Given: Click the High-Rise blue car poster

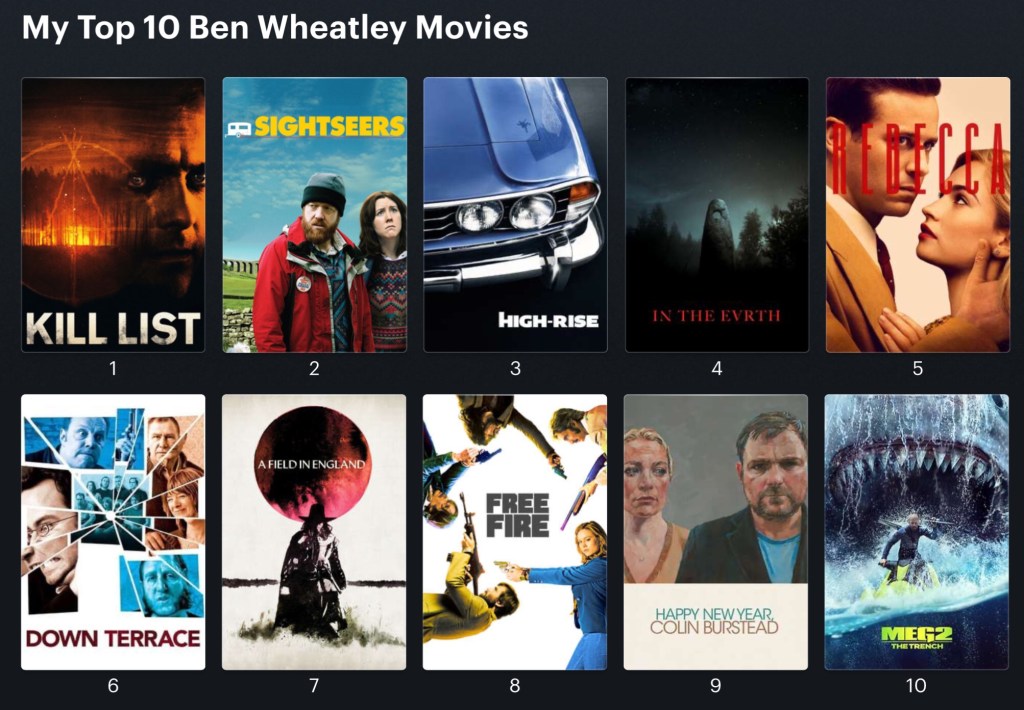Looking at the screenshot, I should pos(515,215).
